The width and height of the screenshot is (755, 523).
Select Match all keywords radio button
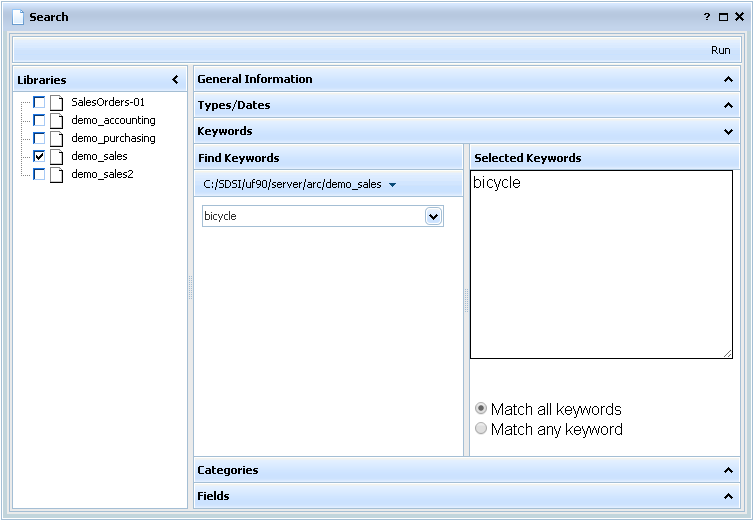click(x=481, y=409)
